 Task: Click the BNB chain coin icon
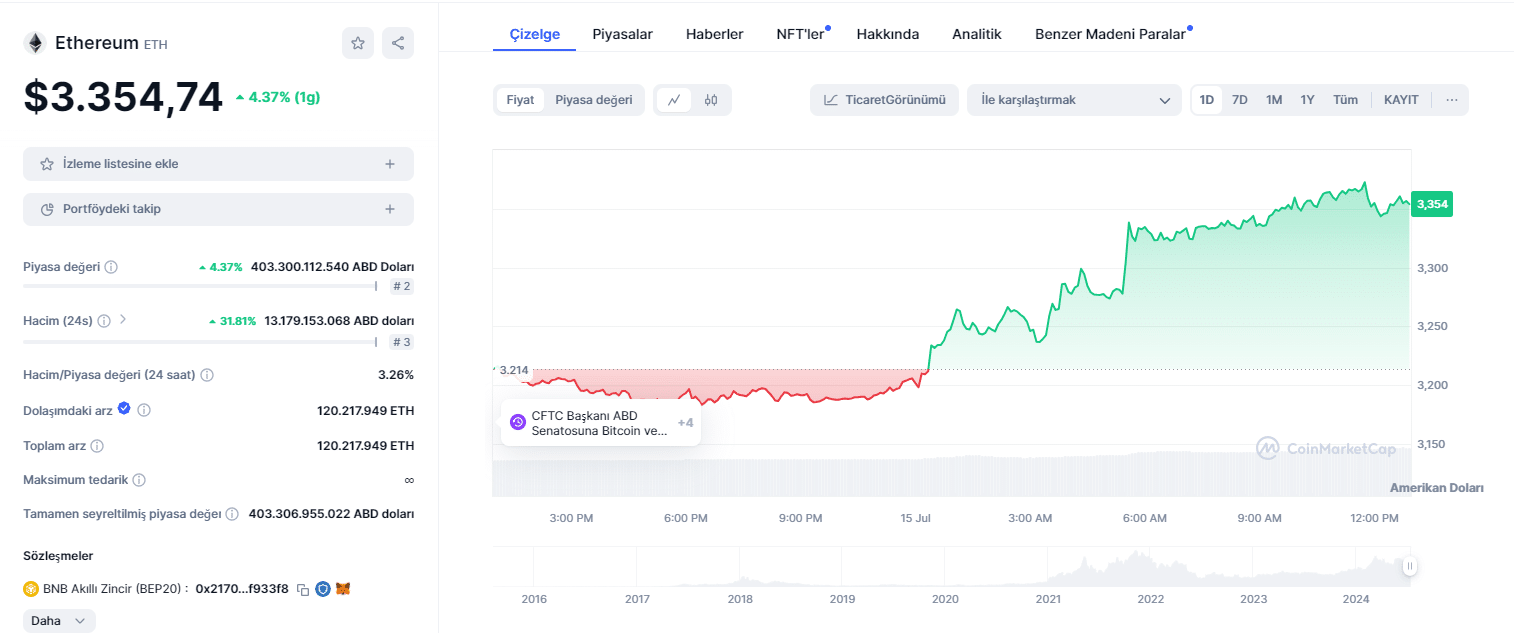click(x=31, y=589)
